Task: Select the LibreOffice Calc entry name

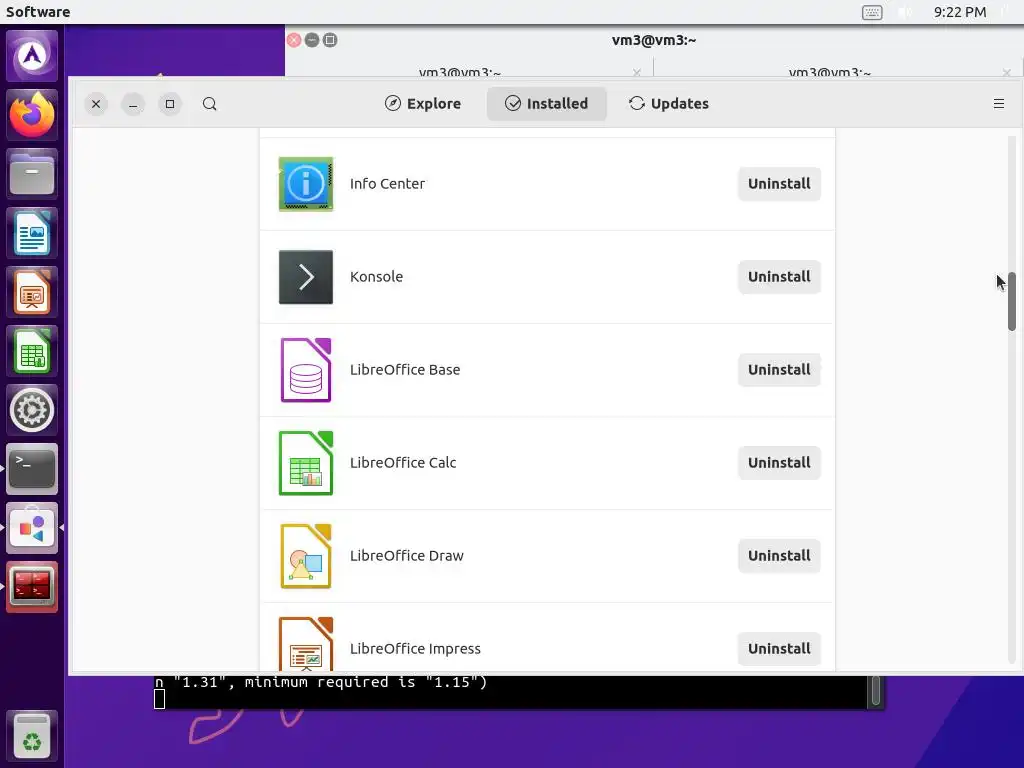Action: click(403, 463)
